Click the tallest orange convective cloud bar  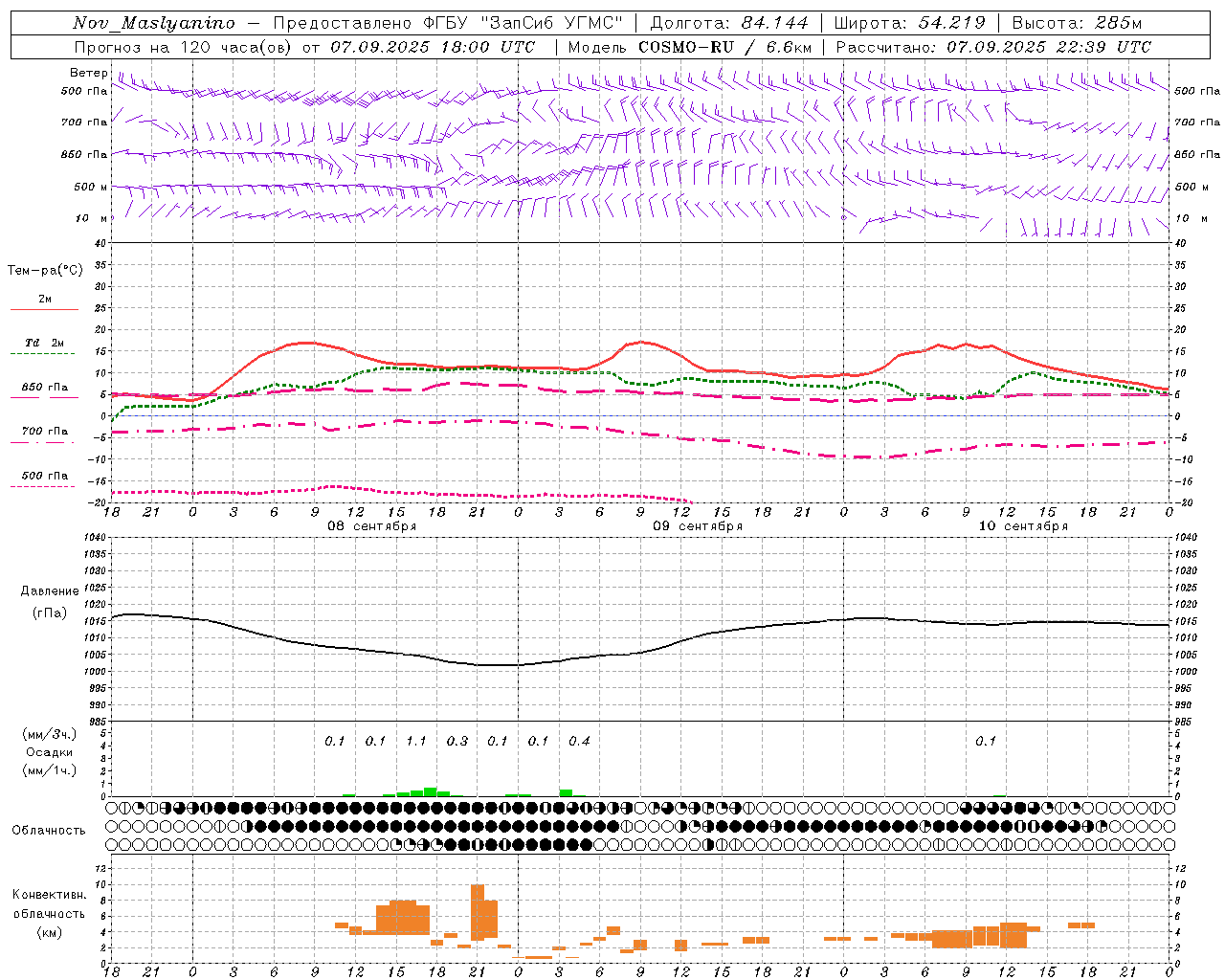coord(478,912)
